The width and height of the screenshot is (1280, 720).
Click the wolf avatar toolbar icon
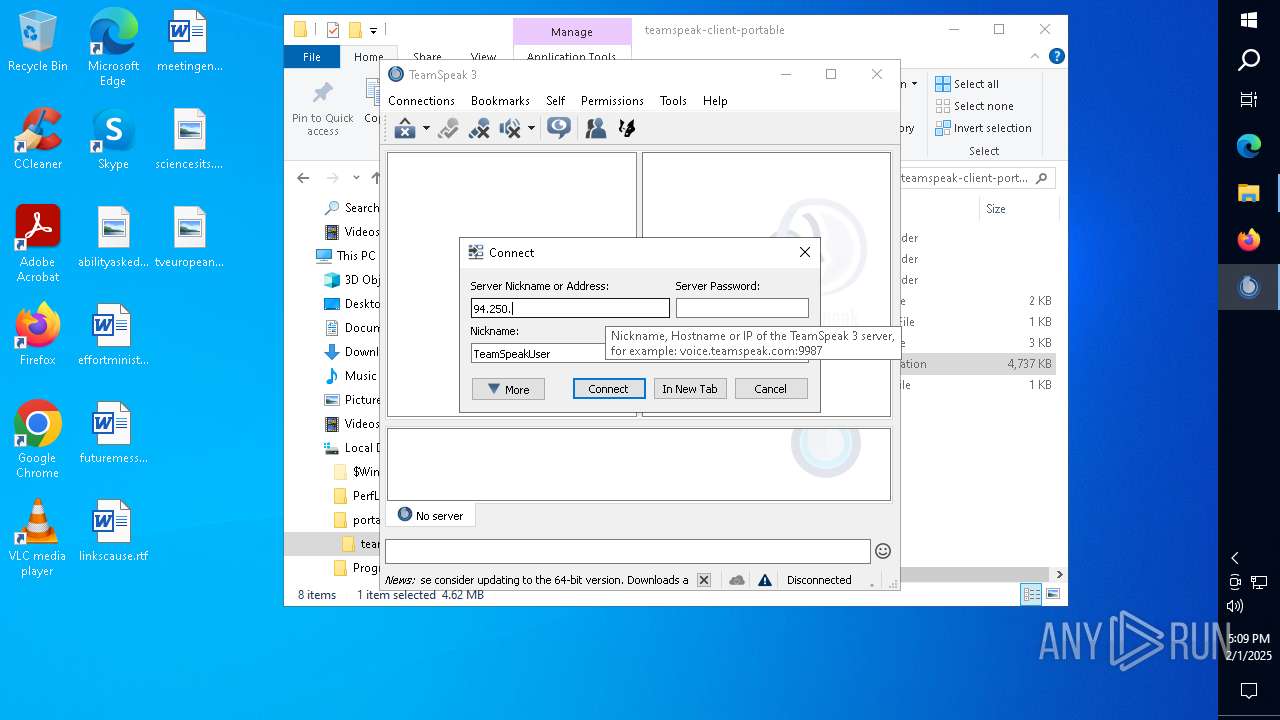point(627,128)
